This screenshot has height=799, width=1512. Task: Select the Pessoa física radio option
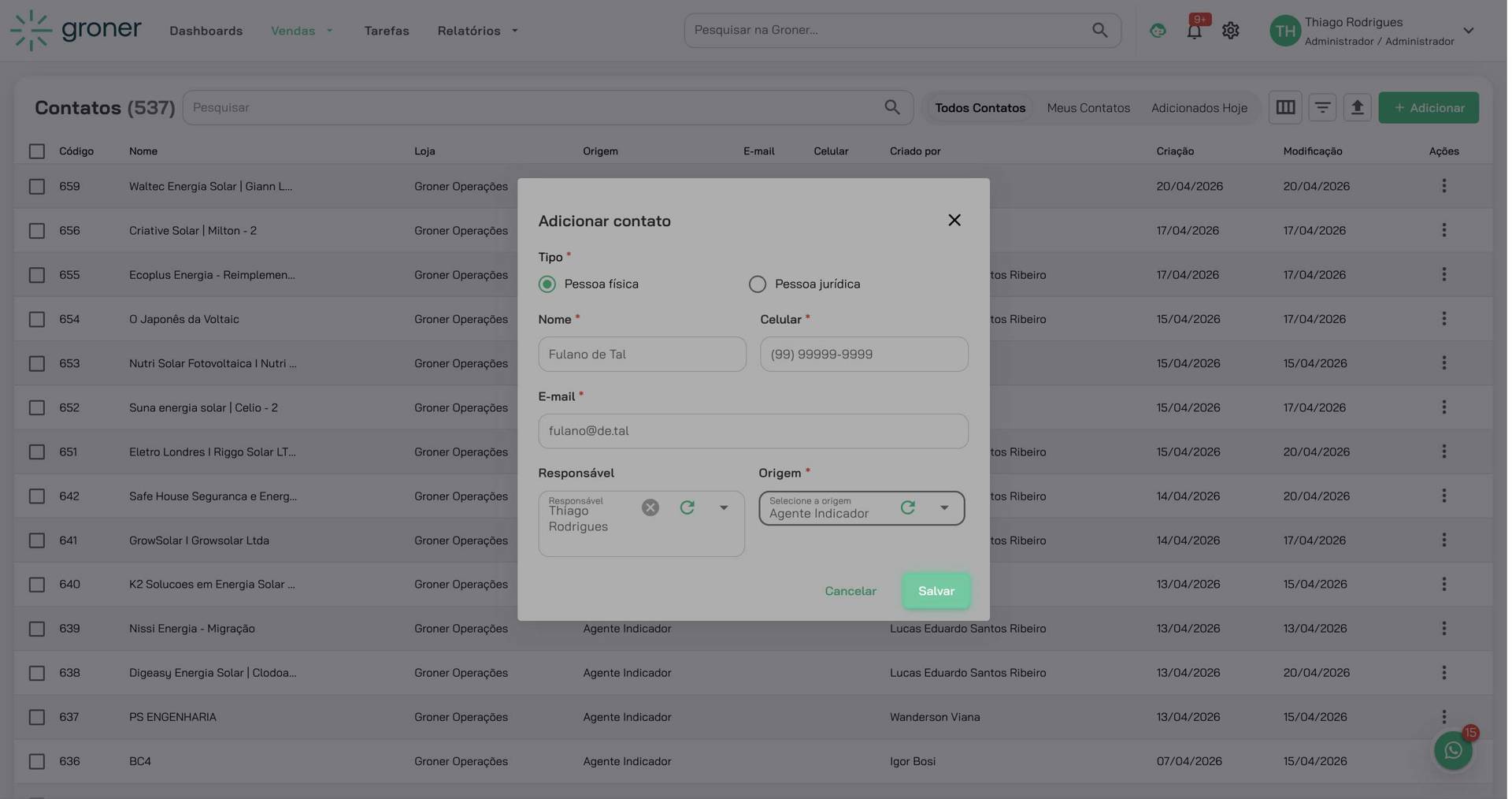tap(547, 284)
